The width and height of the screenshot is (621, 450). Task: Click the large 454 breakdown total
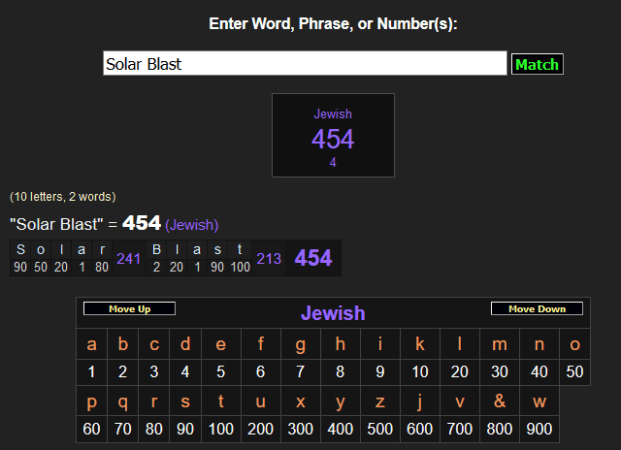pos(313,258)
